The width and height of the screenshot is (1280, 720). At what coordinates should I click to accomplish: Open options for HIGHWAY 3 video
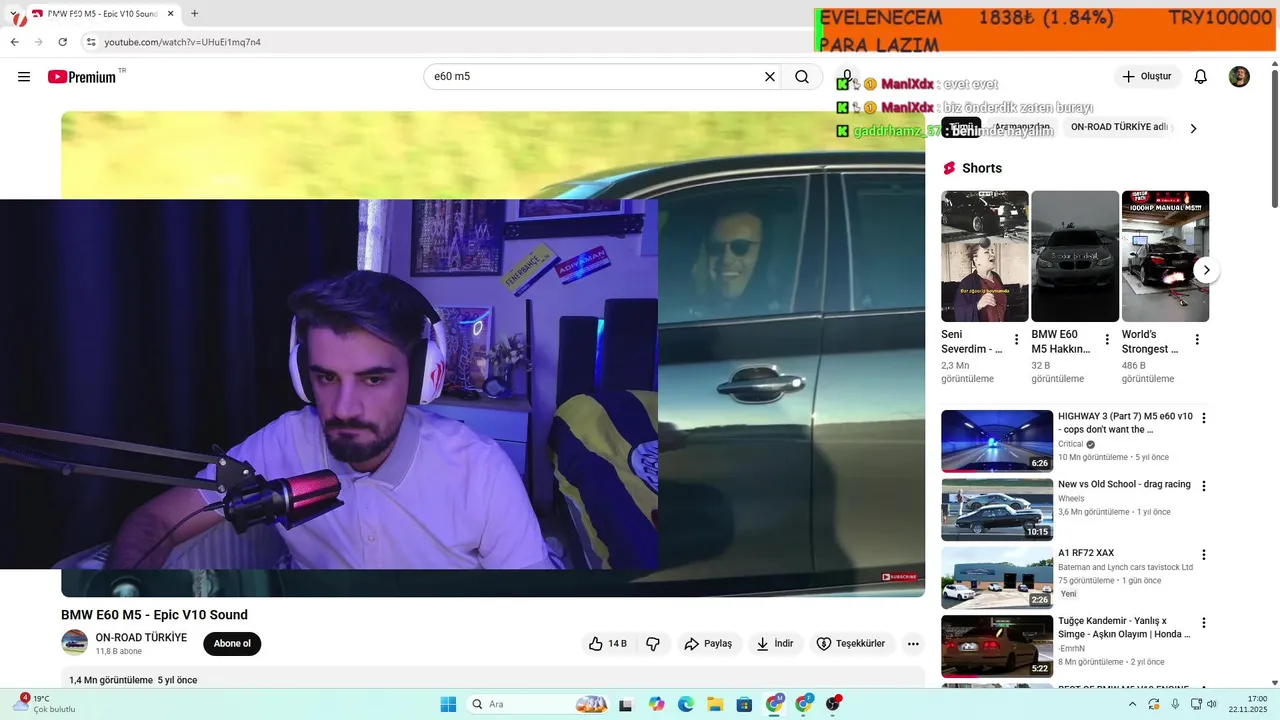tap(1204, 418)
